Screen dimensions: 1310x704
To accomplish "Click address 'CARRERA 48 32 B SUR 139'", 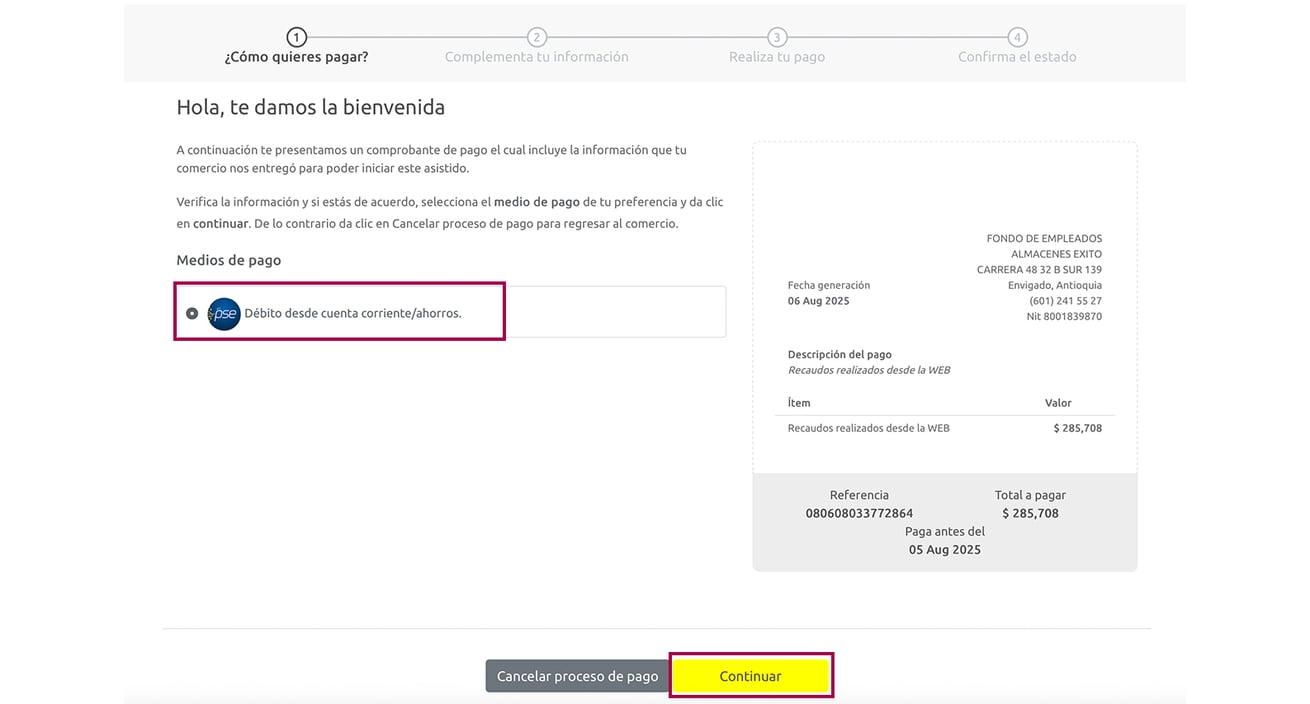I will pyautogui.click(x=1039, y=270).
